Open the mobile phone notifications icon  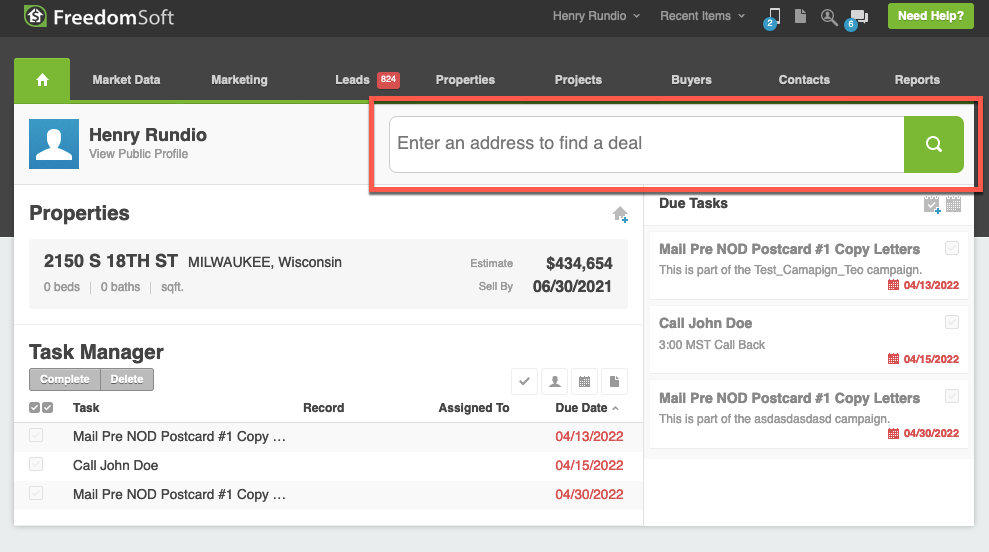773,16
